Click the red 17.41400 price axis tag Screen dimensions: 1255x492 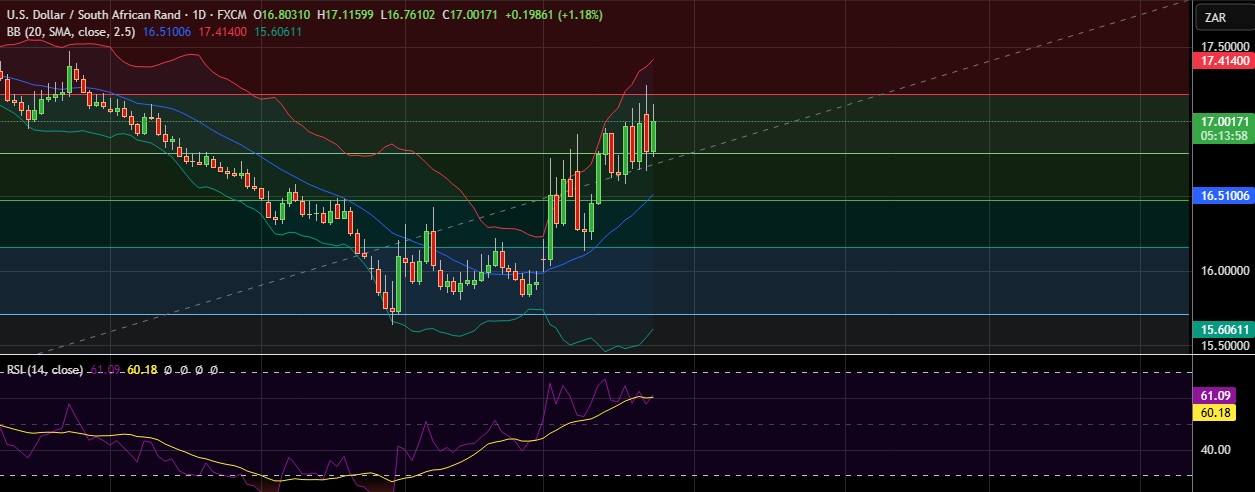1224,61
